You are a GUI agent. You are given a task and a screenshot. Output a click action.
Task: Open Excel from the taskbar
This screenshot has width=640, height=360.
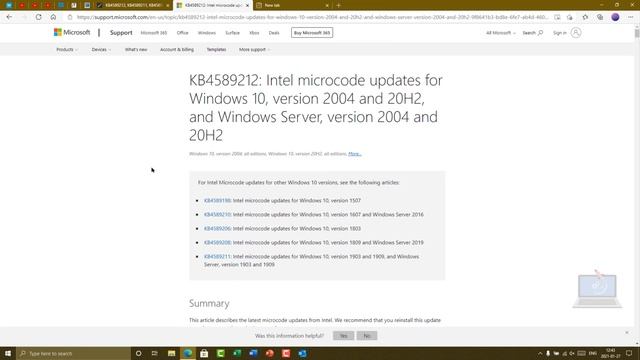click(x=237, y=353)
